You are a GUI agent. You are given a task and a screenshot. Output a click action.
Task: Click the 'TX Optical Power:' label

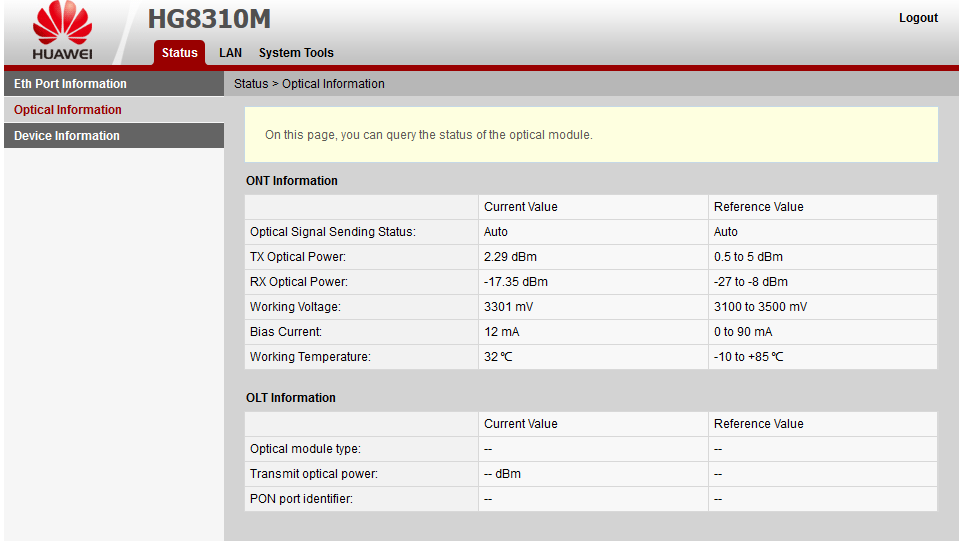297,257
